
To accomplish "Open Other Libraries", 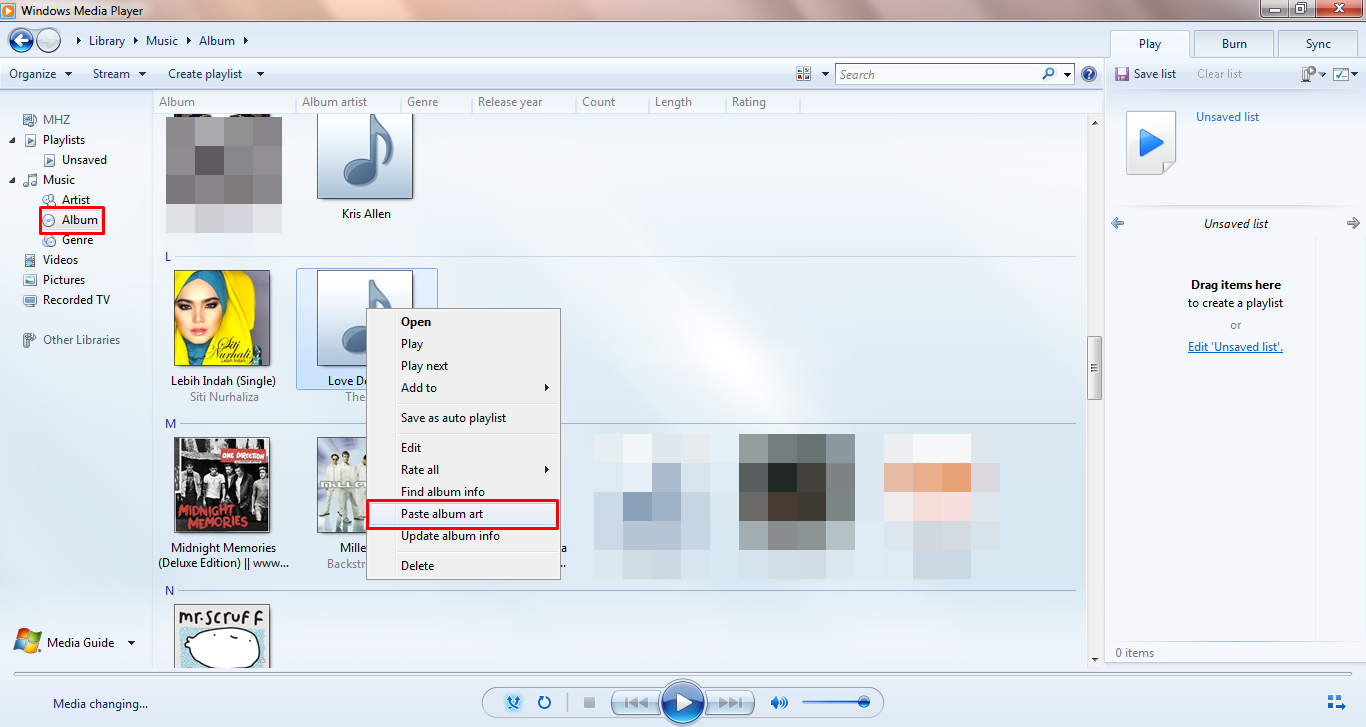I will (81, 340).
